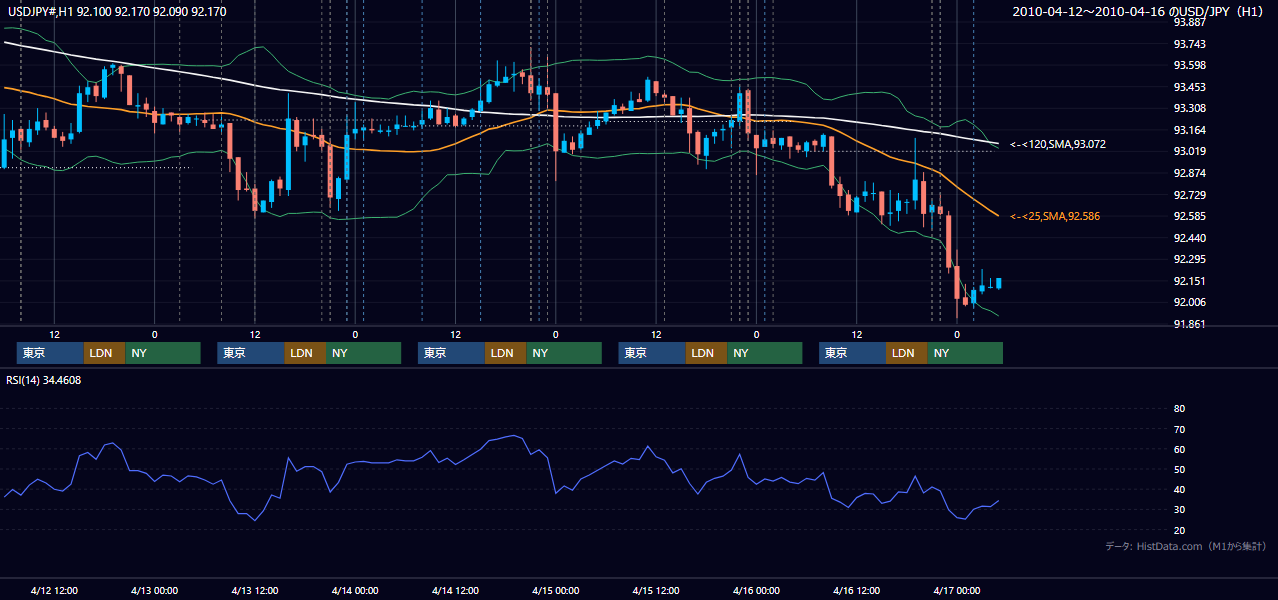Viewport: 1278px width, 600px height.
Task: Select the NY session block for 4/12
Action: 163,353
